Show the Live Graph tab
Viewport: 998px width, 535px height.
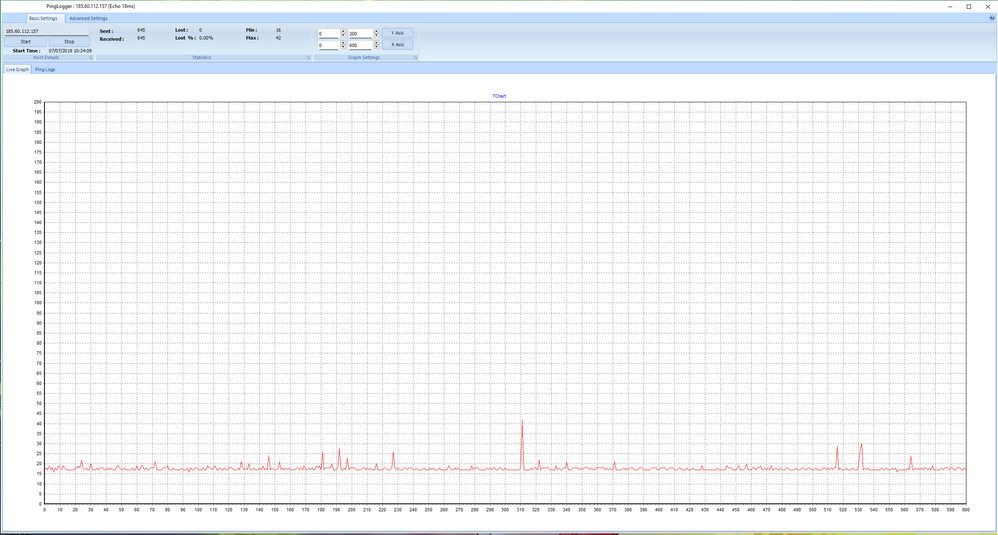(17, 69)
